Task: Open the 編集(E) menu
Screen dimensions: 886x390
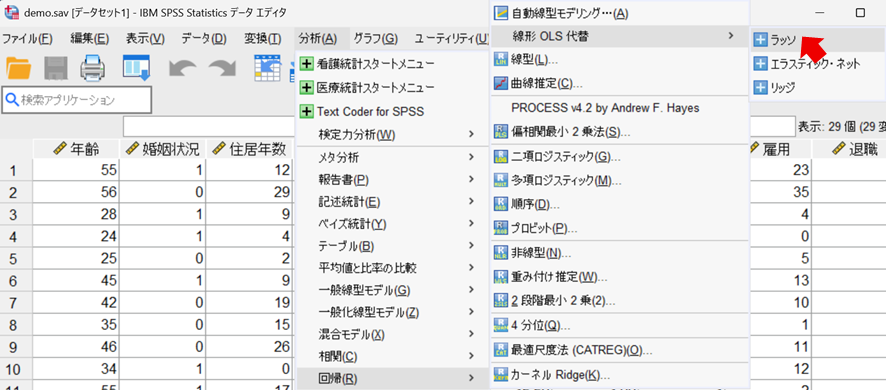Action: pos(89,38)
